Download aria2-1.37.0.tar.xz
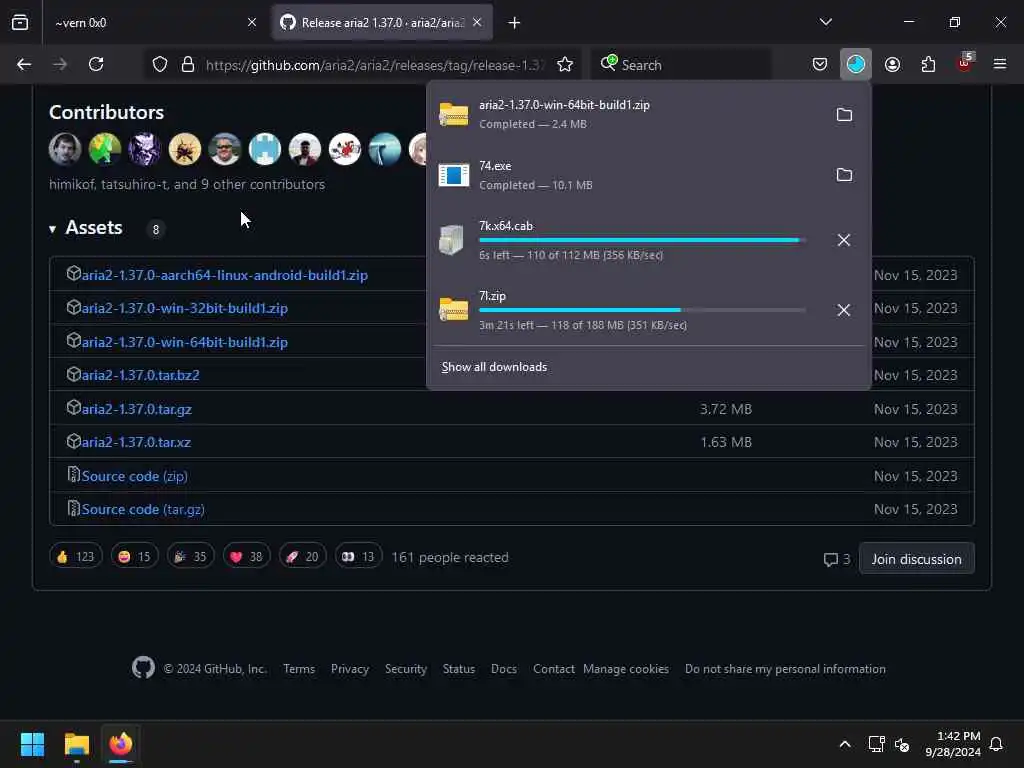The height and width of the screenshot is (768, 1024). (136, 443)
